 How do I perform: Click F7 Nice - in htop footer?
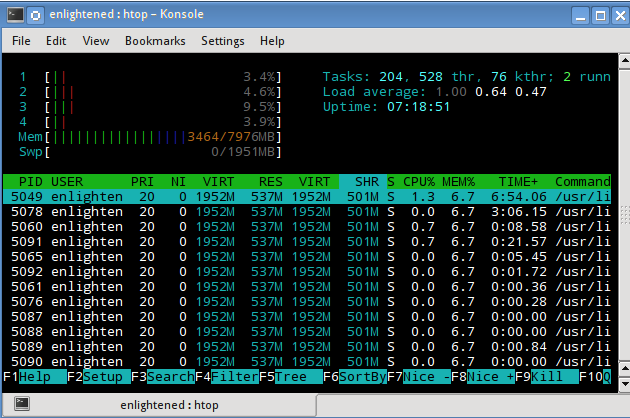coord(419,377)
